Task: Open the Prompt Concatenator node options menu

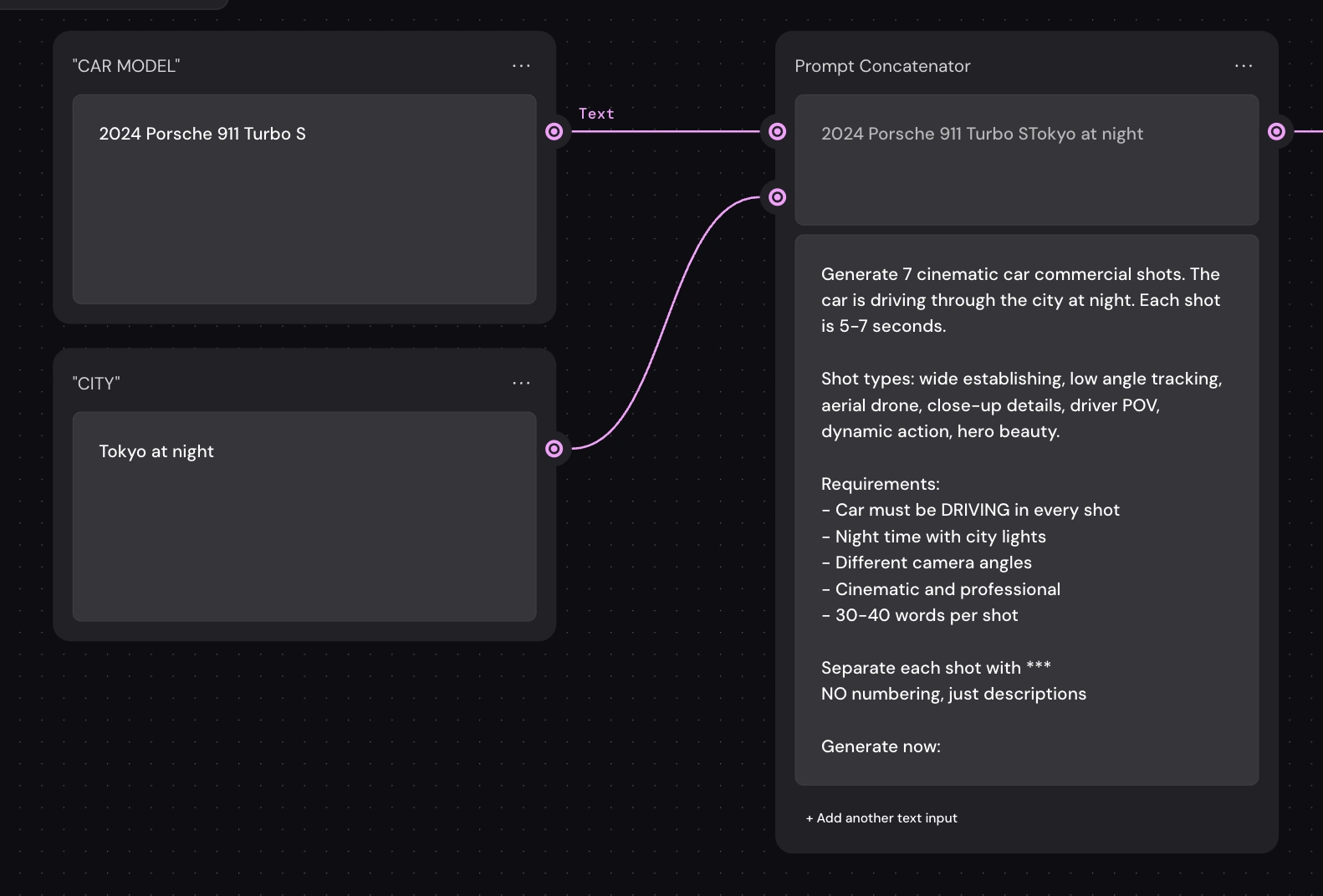Action: pyautogui.click(x=1244, y=66)
